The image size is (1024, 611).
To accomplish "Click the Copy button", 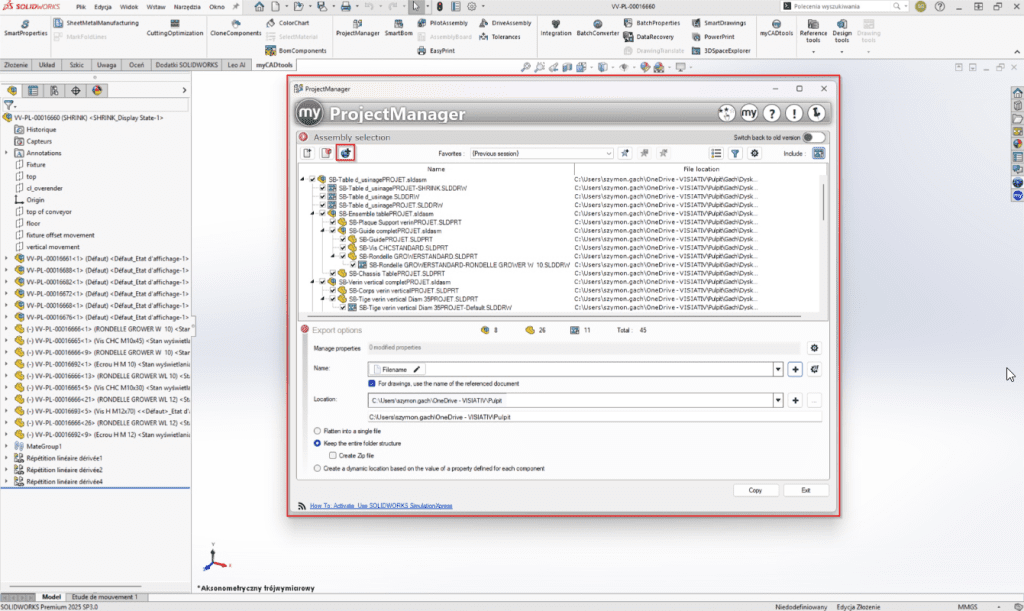I will [x=755, y=490].
